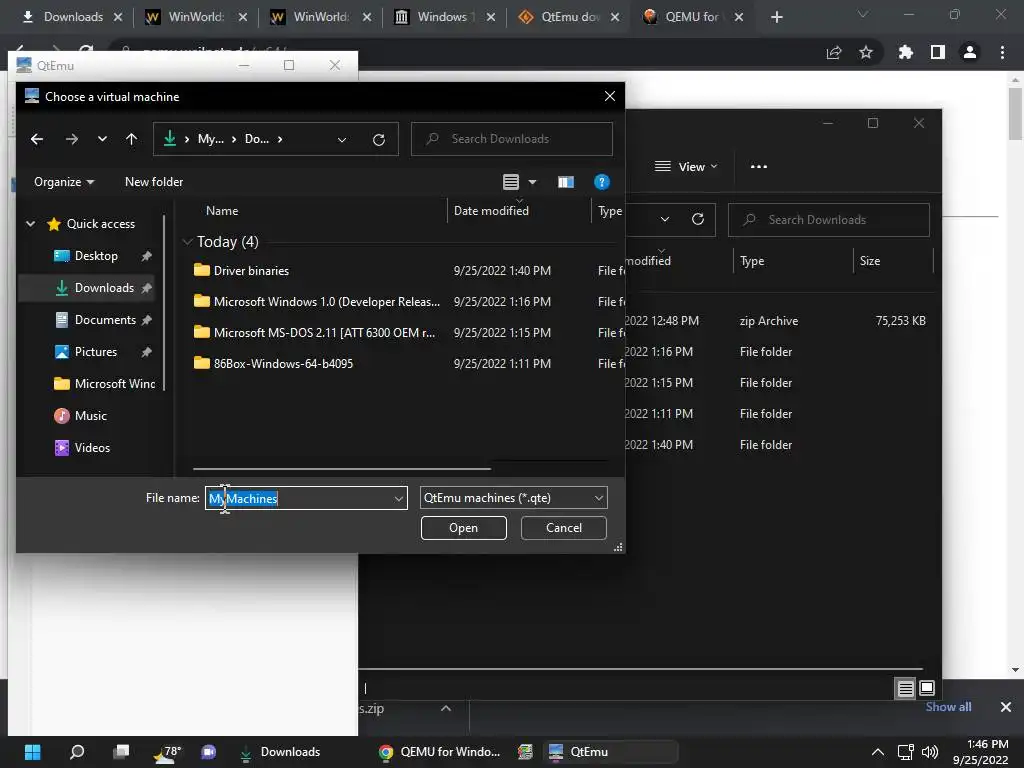Switch to the QEMU for Windows tab
Viewport: 1024px width, 768px height.
click(693, 17)
